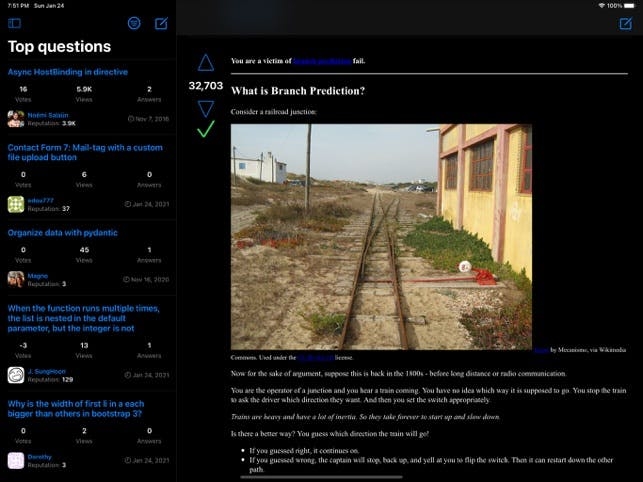Click 'Consider a railroad junction' text
Screen dimensions: 643x482
(274, 112)
